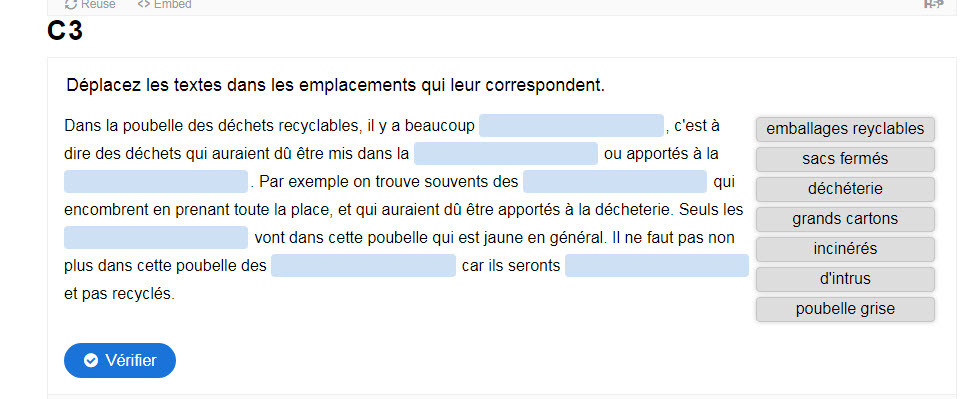Click the blank after 'cette poubelle des'

pos(364,265)
